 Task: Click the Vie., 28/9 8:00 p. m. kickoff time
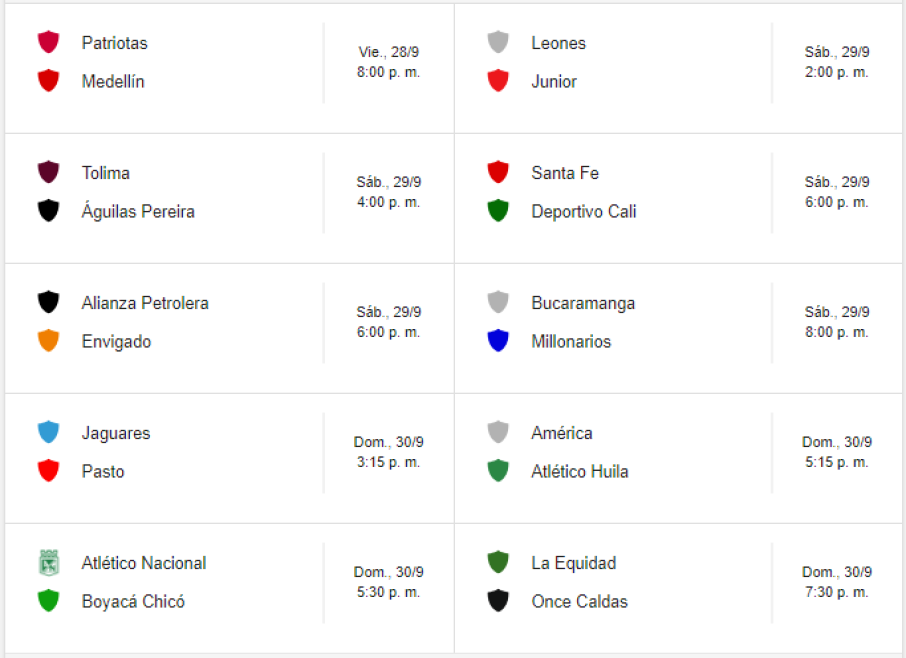388,62
